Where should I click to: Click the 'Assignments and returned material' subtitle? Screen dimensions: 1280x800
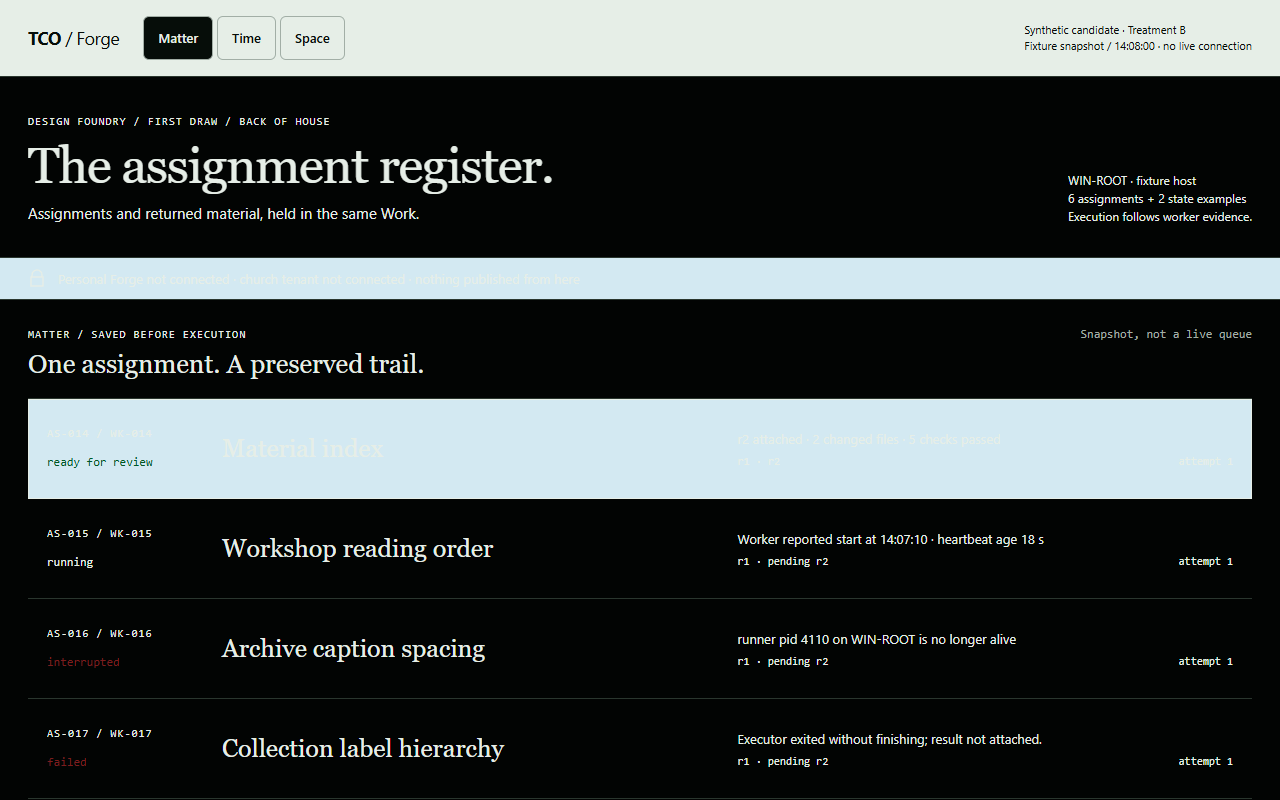coord(223,214)
